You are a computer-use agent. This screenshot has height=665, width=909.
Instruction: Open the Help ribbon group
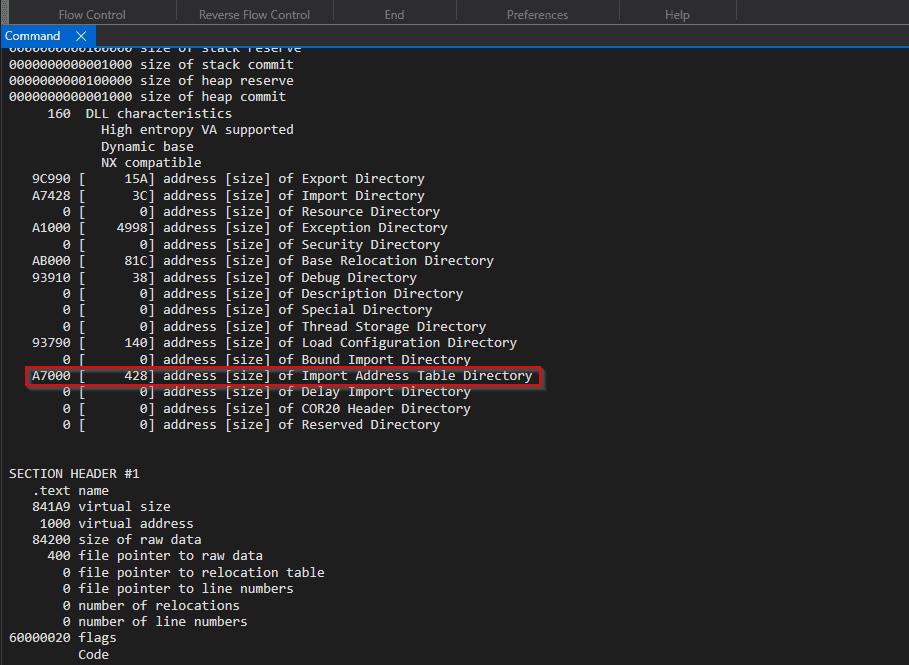(x=677, y=14)
